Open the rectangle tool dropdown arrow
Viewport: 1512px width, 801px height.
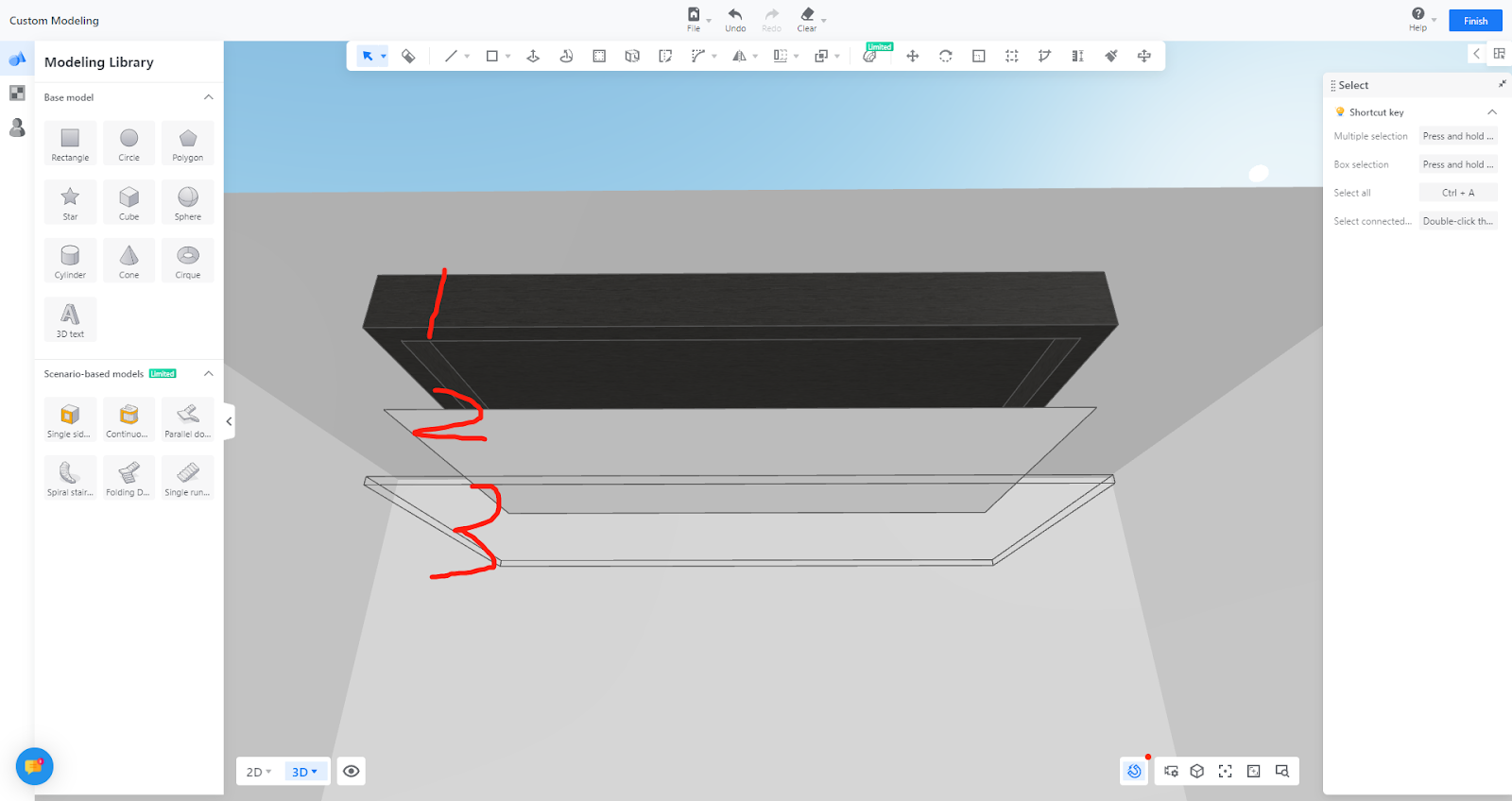(508, 57)
